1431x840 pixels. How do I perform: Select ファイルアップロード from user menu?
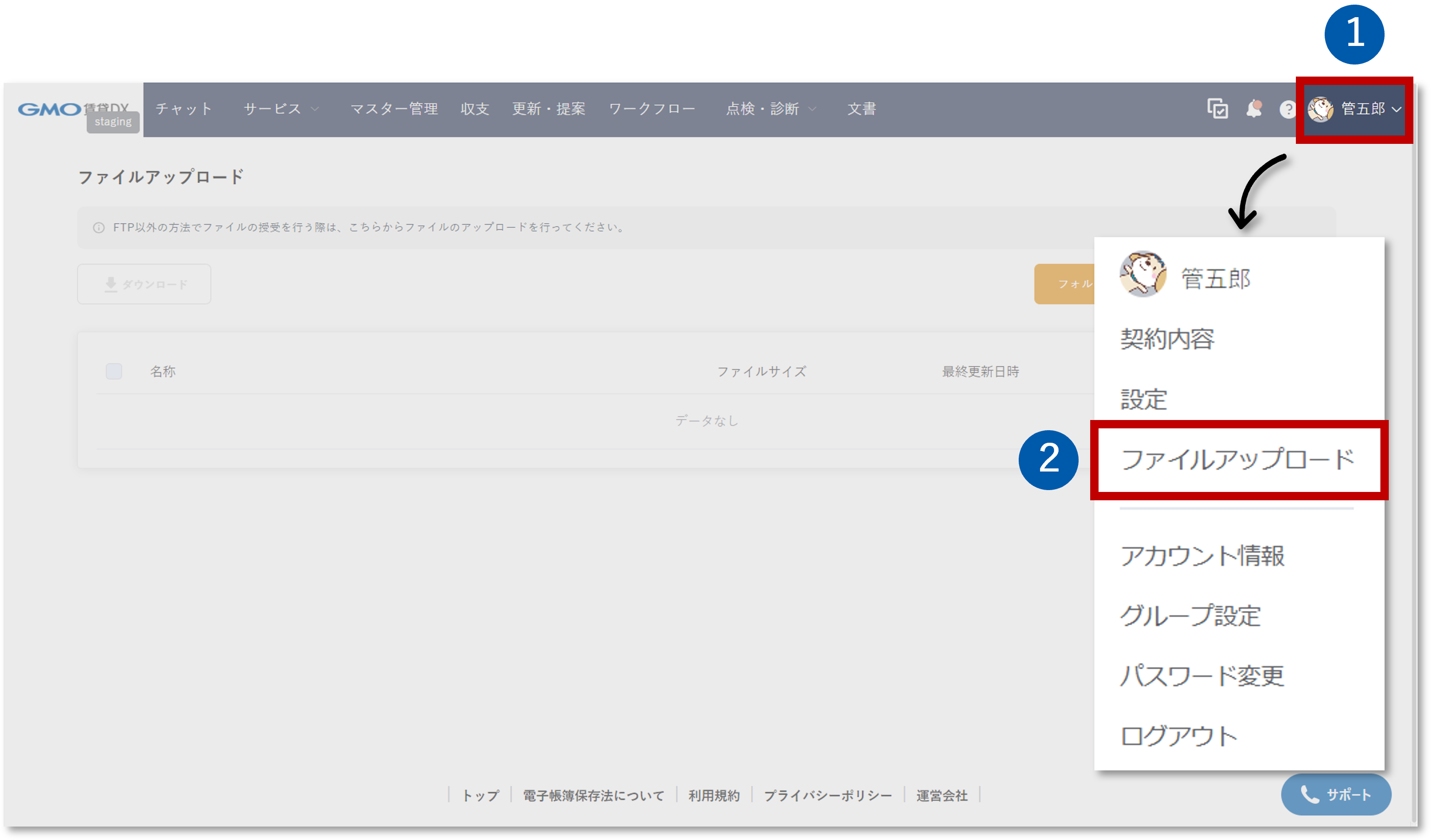[1238, 459]
